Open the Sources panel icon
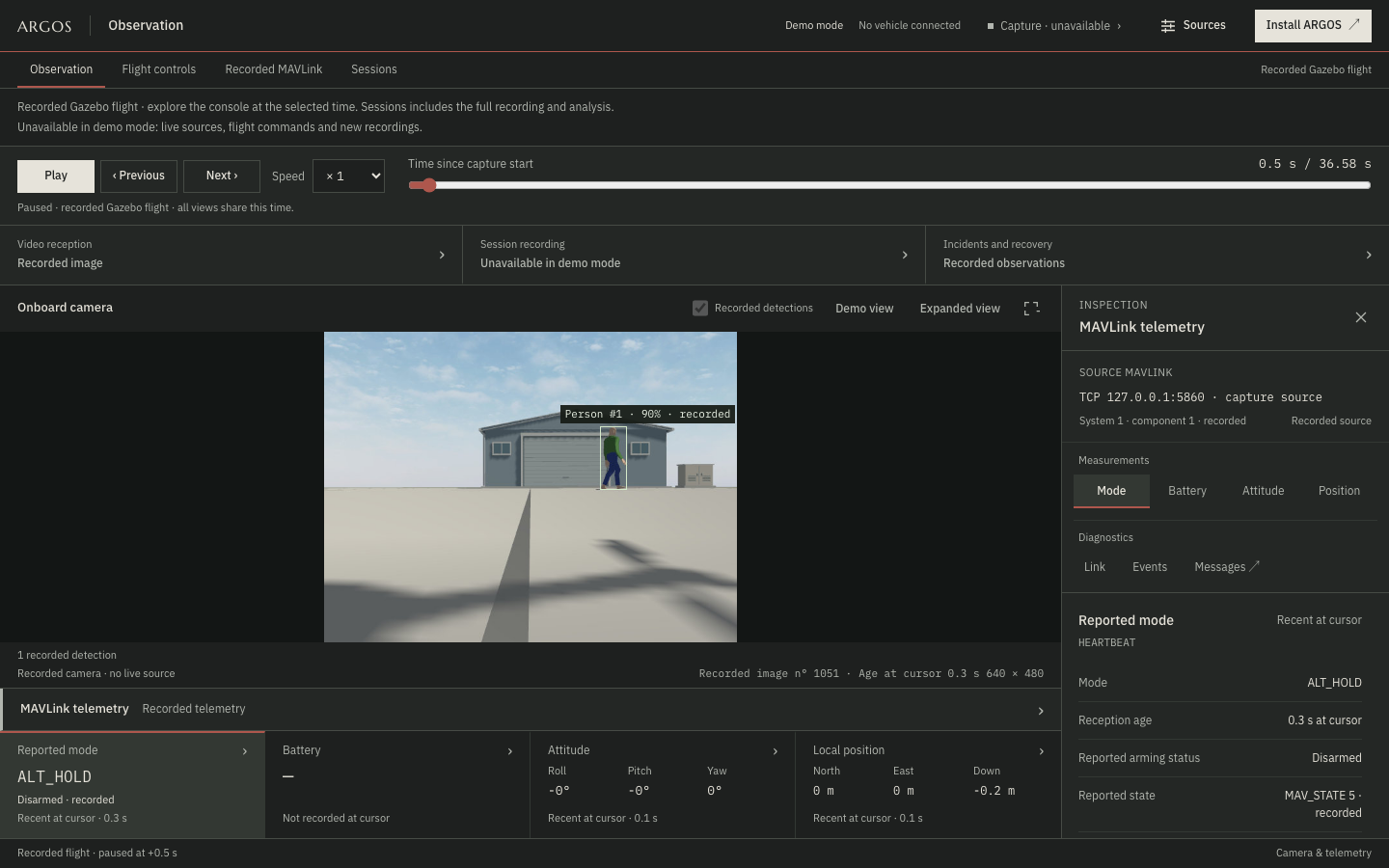1389x868 pixels. [x=1168, y=26]
